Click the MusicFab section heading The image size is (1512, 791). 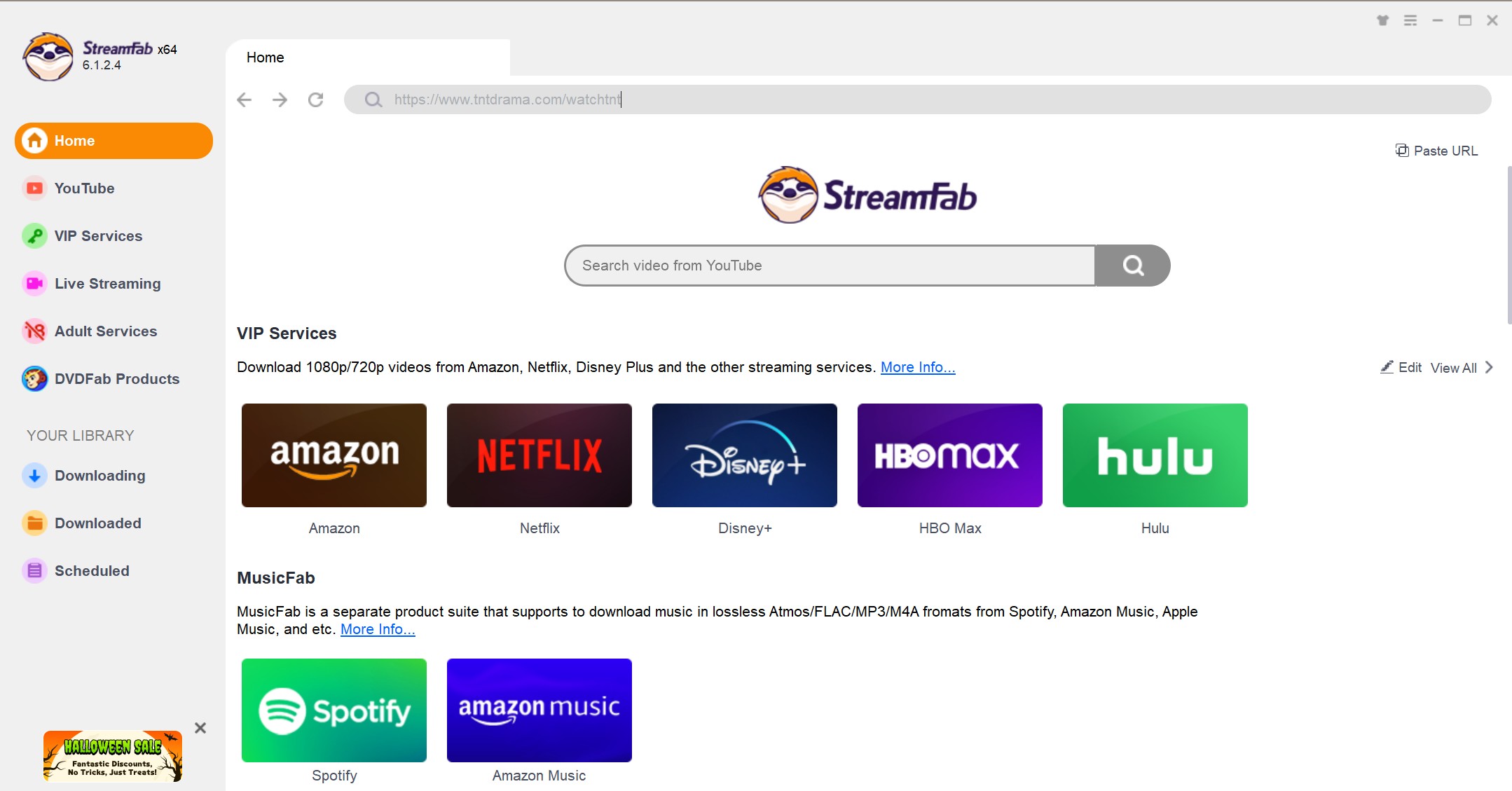pos(276,578)
